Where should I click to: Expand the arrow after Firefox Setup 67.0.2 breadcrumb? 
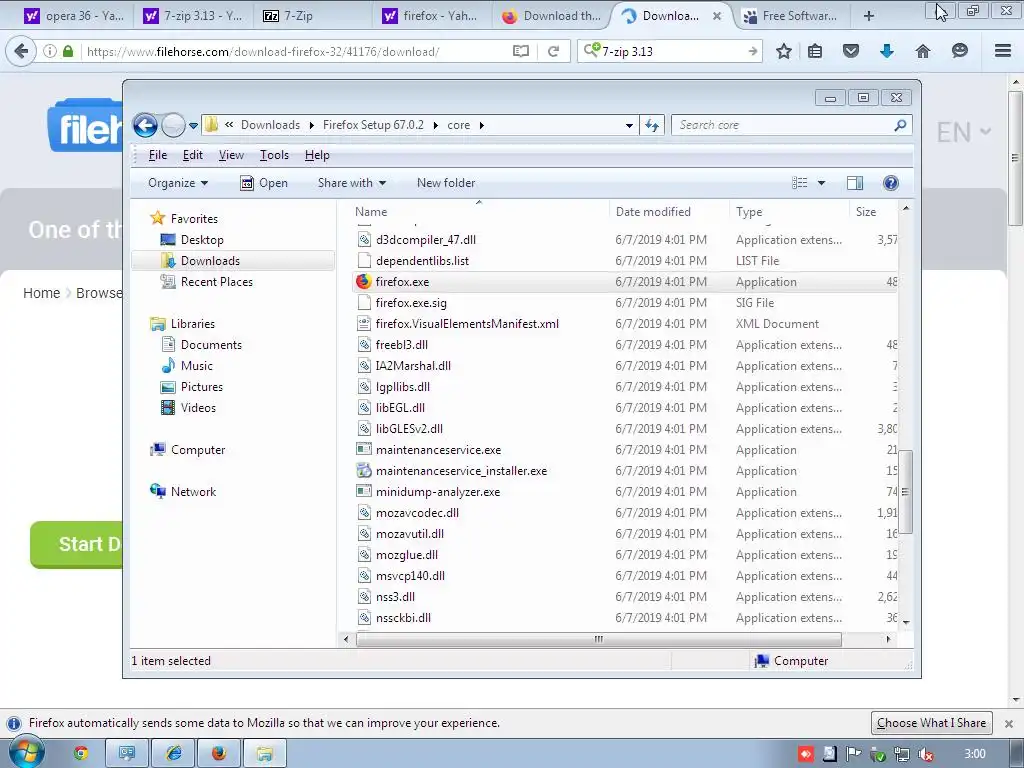click(x=436, y=125)
